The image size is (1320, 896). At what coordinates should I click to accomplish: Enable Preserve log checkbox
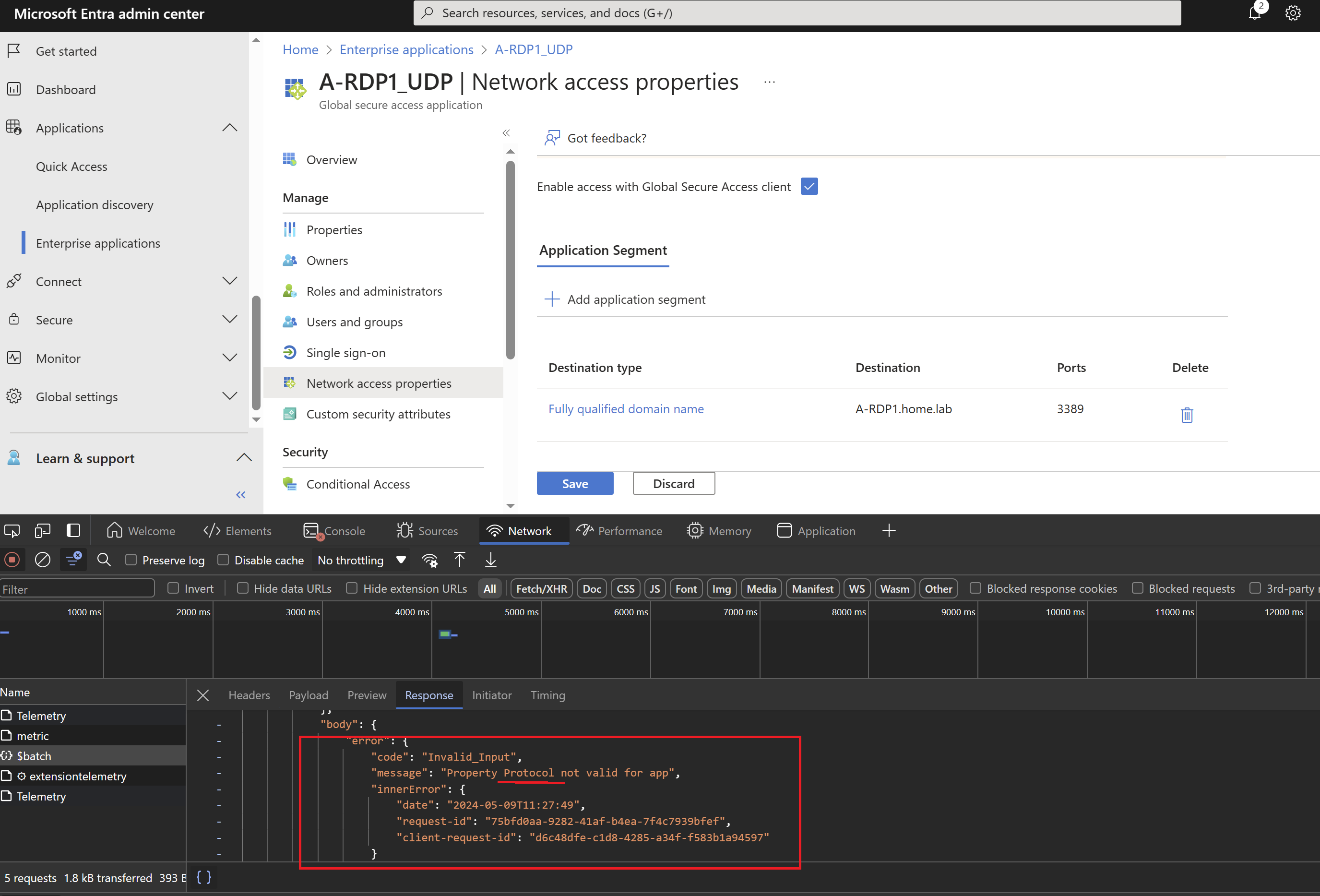click(131, 560)
